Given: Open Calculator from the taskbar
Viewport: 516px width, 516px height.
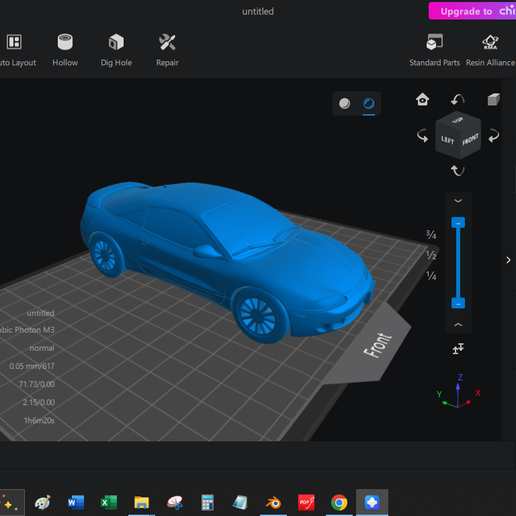Looking at the screenshot, I should pyautogui.click(x=207, y=503).
